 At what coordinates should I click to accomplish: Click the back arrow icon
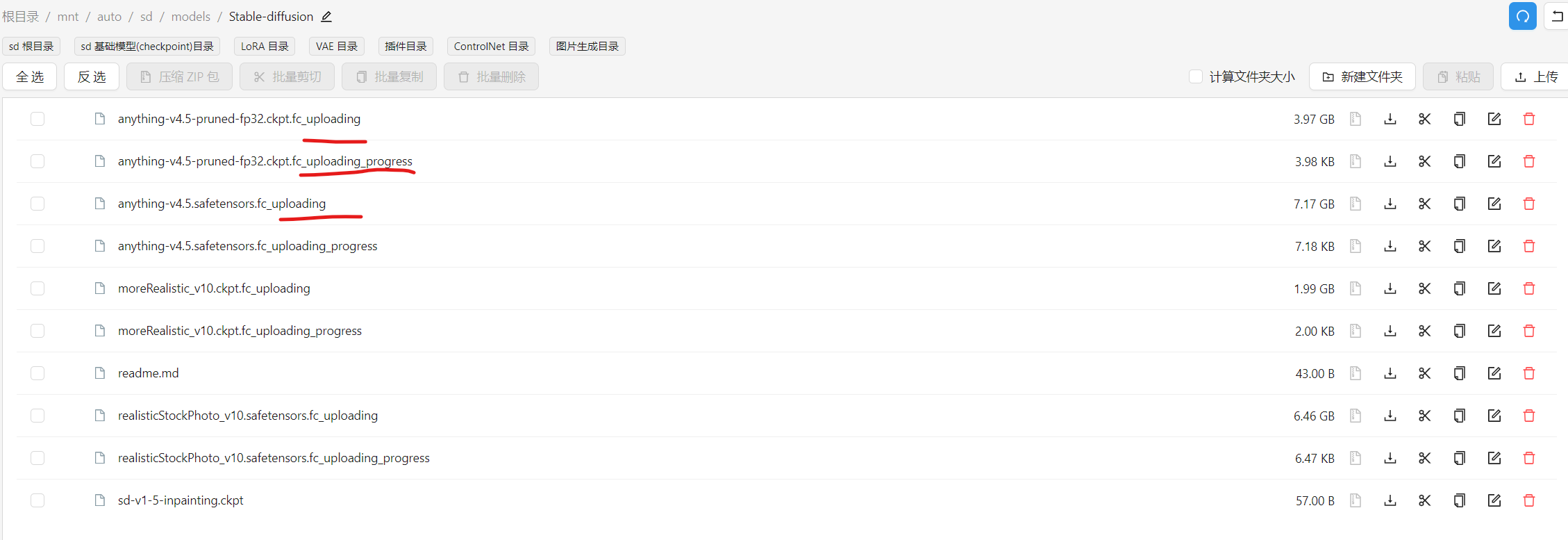click(1557, 16)
